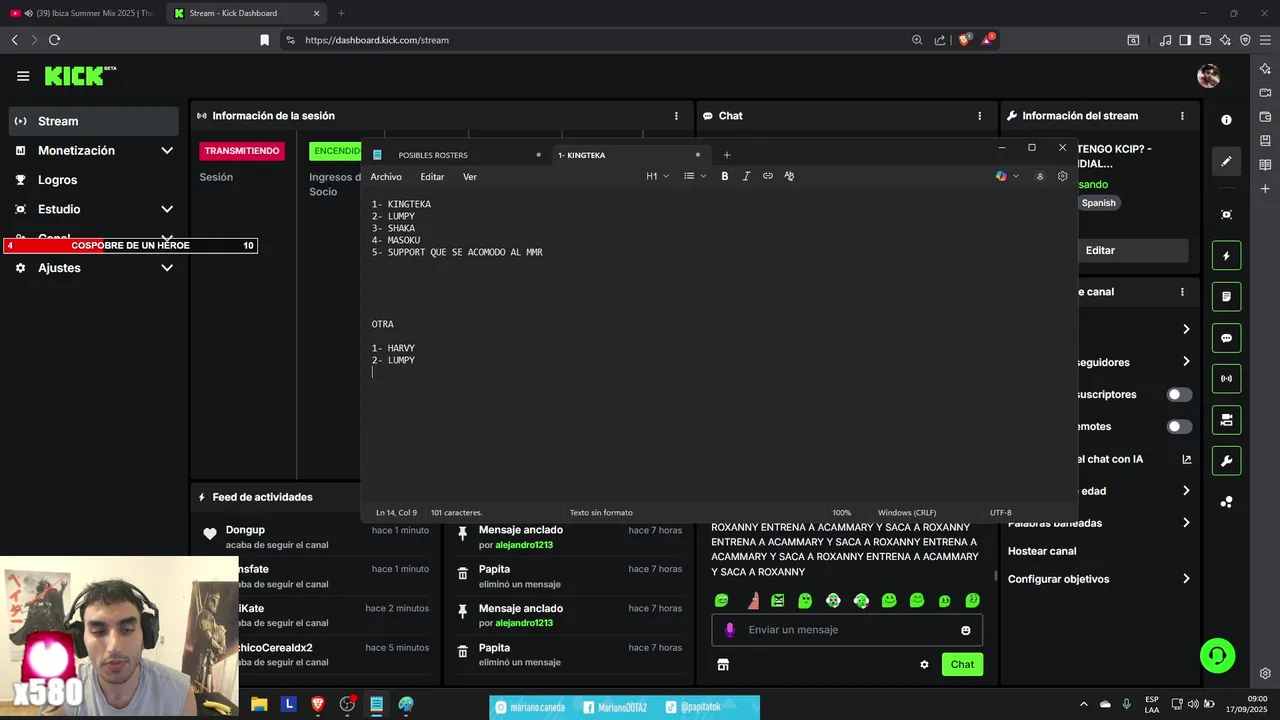Clear formatting in Notepad toolbar
Image resolution: width=1280 pixels, height=720 pixels.
coord(789,176)
